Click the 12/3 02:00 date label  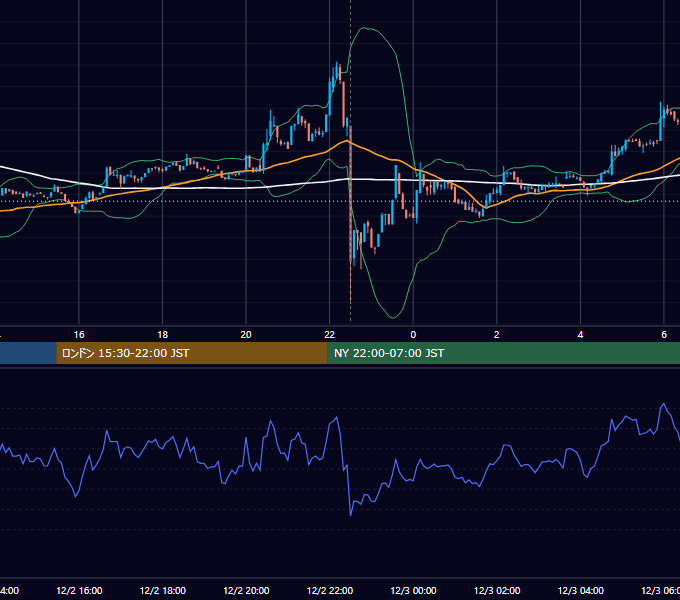tap(497, 591)
